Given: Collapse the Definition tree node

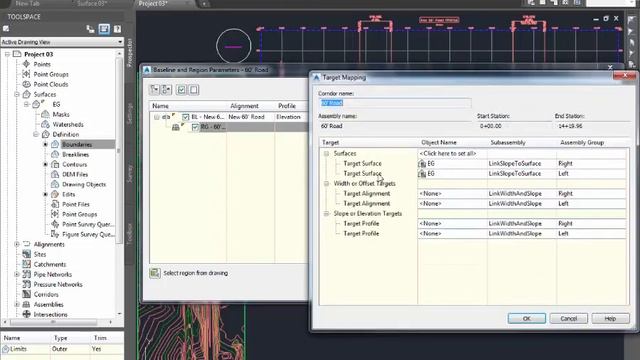Looking at the screenshot, I should pos(36,134).
